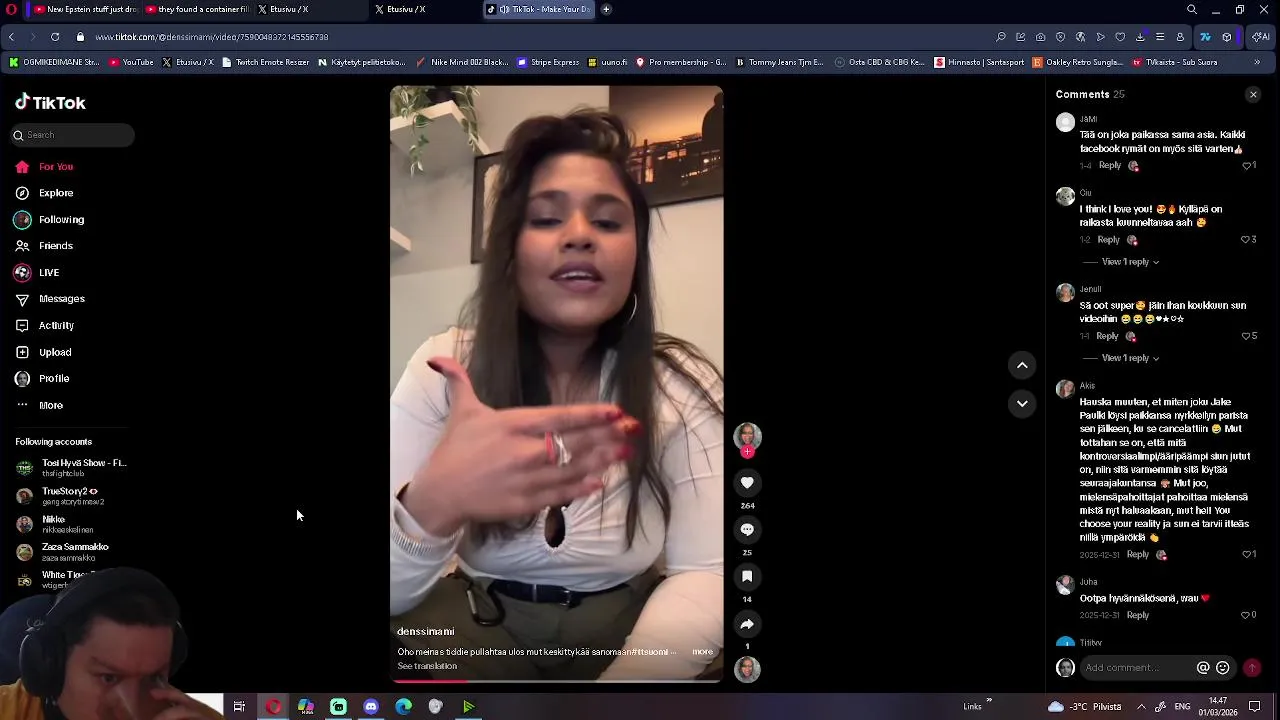
Task: Open the Following feed
Action: click(x=50, y=220)
